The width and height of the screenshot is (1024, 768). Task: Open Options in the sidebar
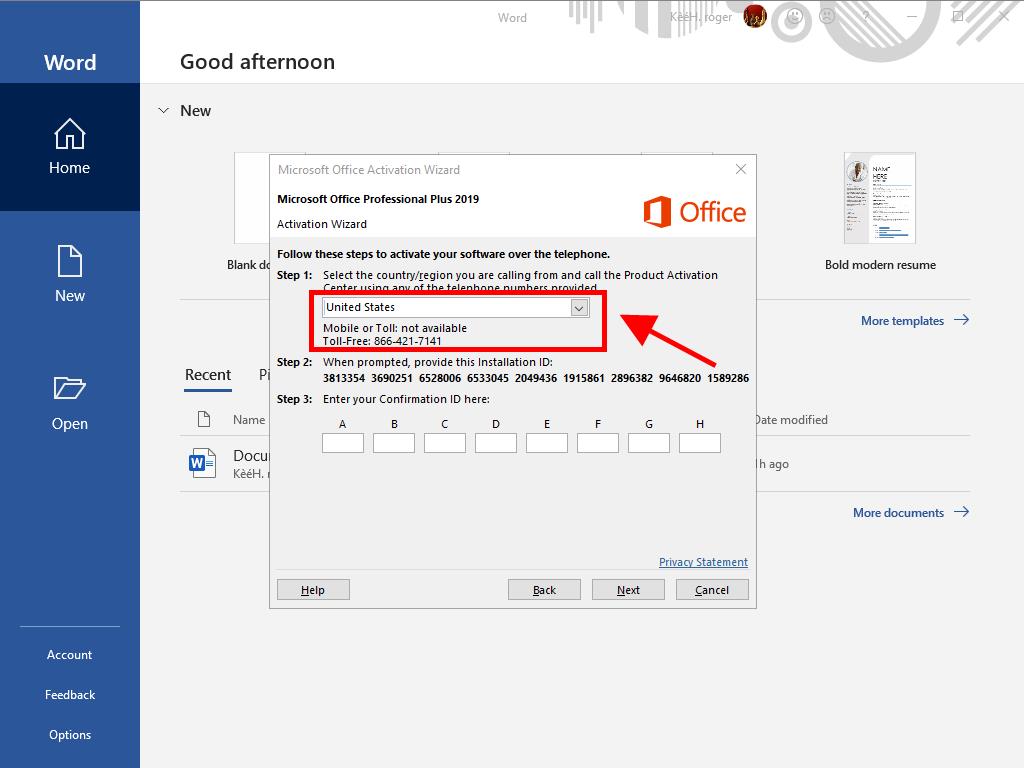click(x=69, y=735)
